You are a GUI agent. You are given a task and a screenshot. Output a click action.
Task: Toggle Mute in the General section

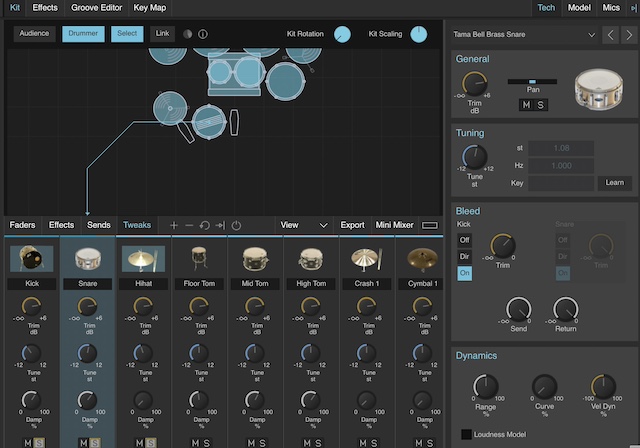tap(527, 105)
